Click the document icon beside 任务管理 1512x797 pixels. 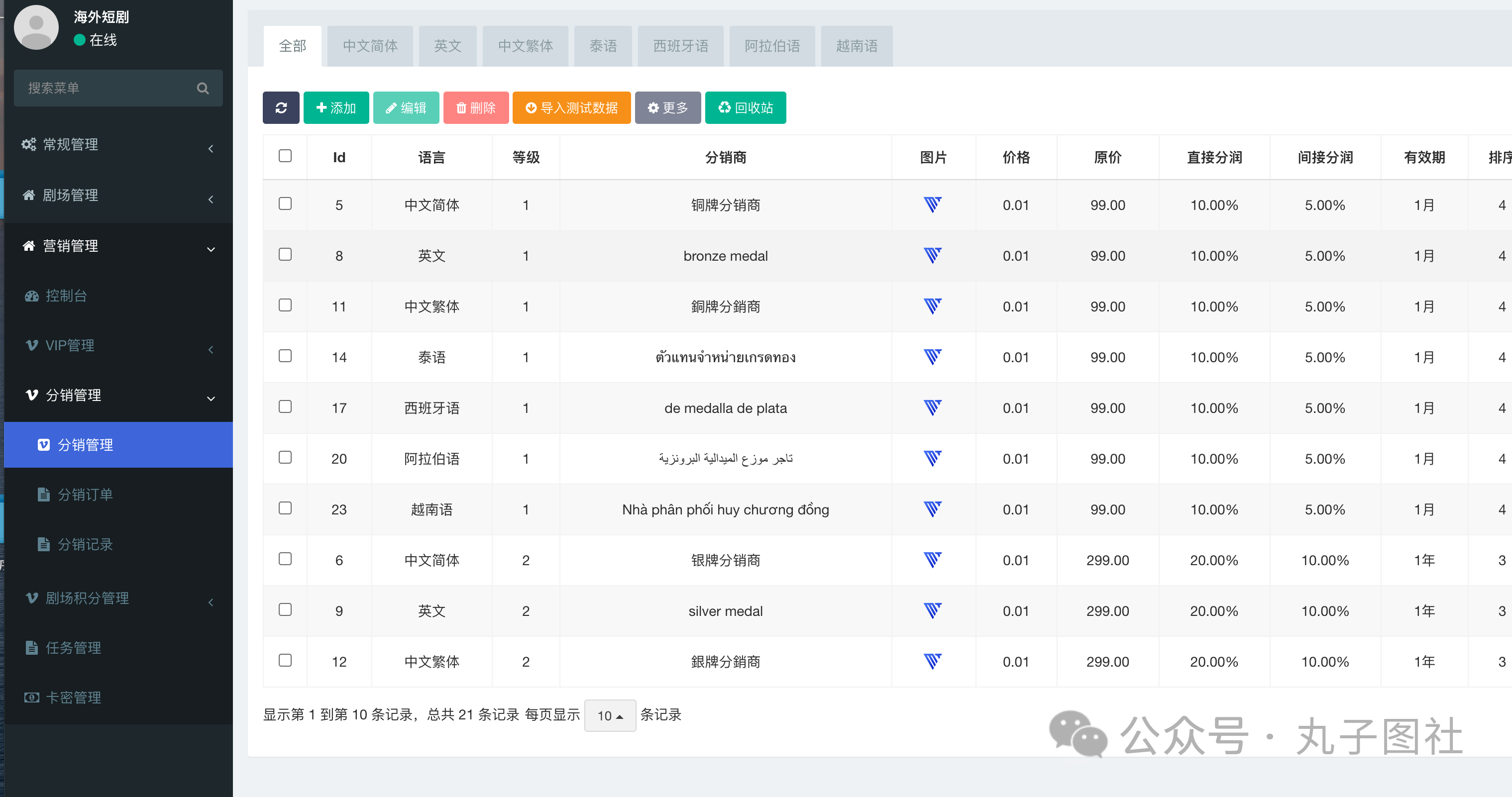(x=32, y=647)
